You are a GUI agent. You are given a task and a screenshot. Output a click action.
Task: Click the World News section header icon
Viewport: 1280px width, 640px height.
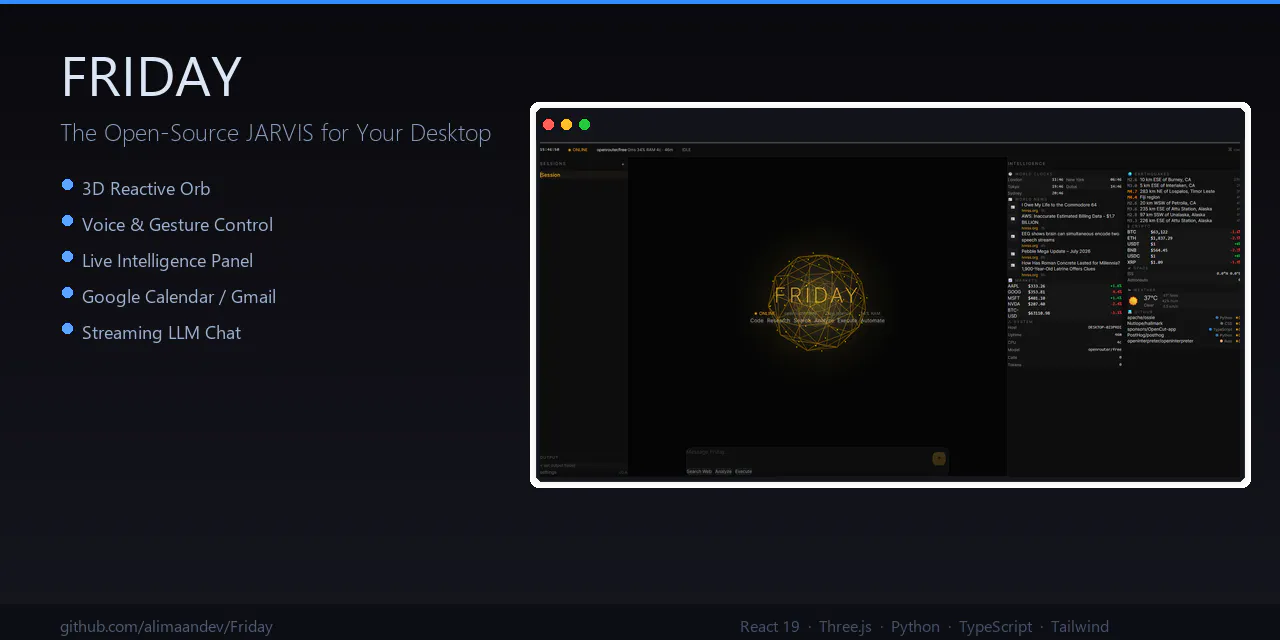pyautogui.click(x=1010, y=199)
